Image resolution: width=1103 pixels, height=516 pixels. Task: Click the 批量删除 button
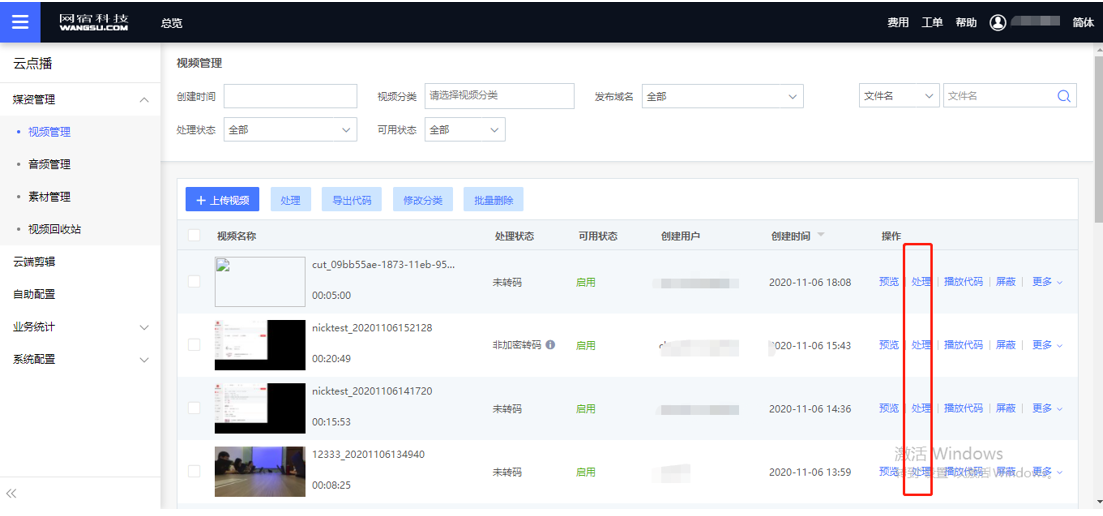coord(494,200)
